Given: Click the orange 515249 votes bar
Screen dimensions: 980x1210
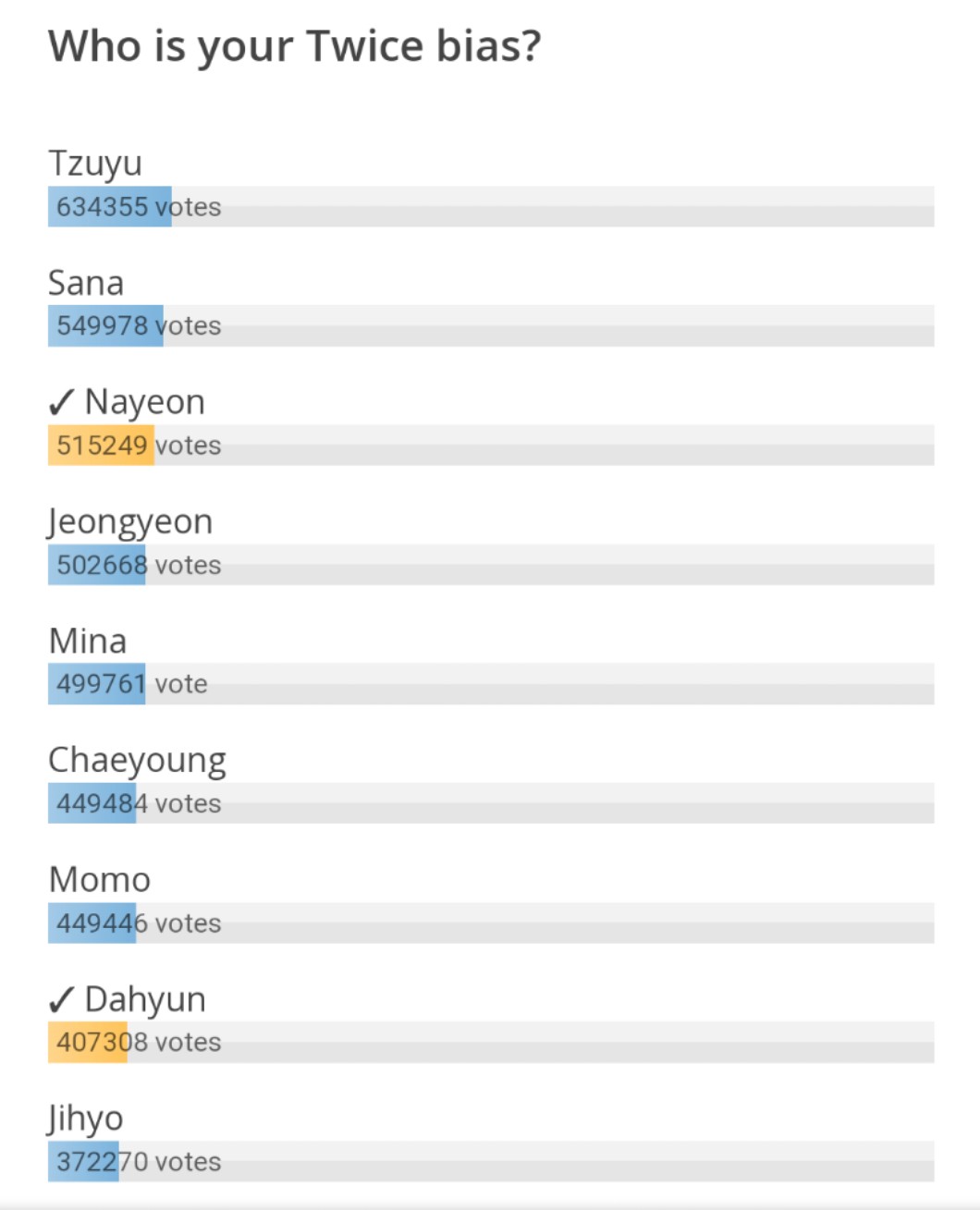Looking at the screenshot, I should click(x=101, y=445).
